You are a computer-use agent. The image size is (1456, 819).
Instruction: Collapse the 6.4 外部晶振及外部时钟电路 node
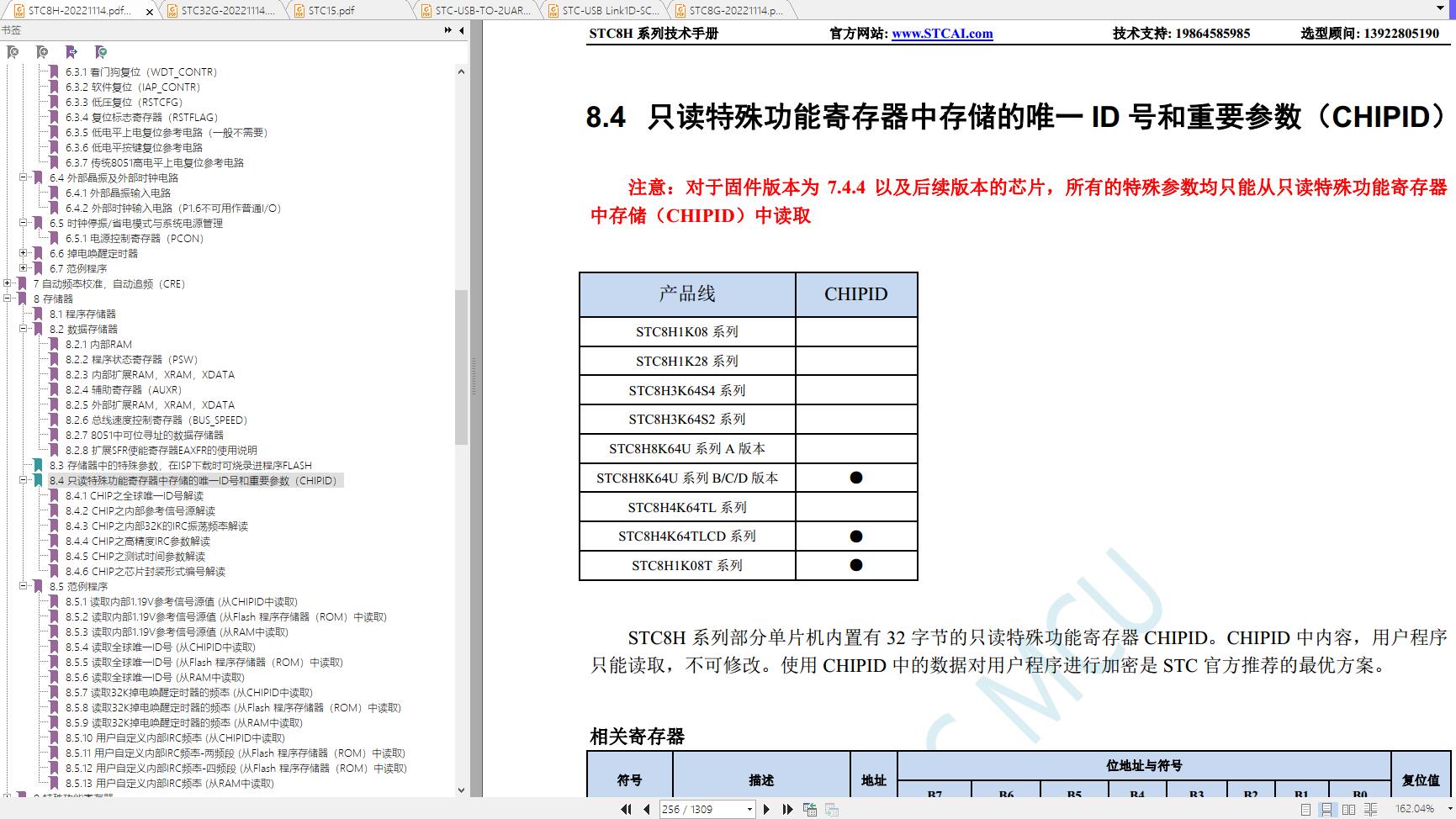click(x=24, y=177)
